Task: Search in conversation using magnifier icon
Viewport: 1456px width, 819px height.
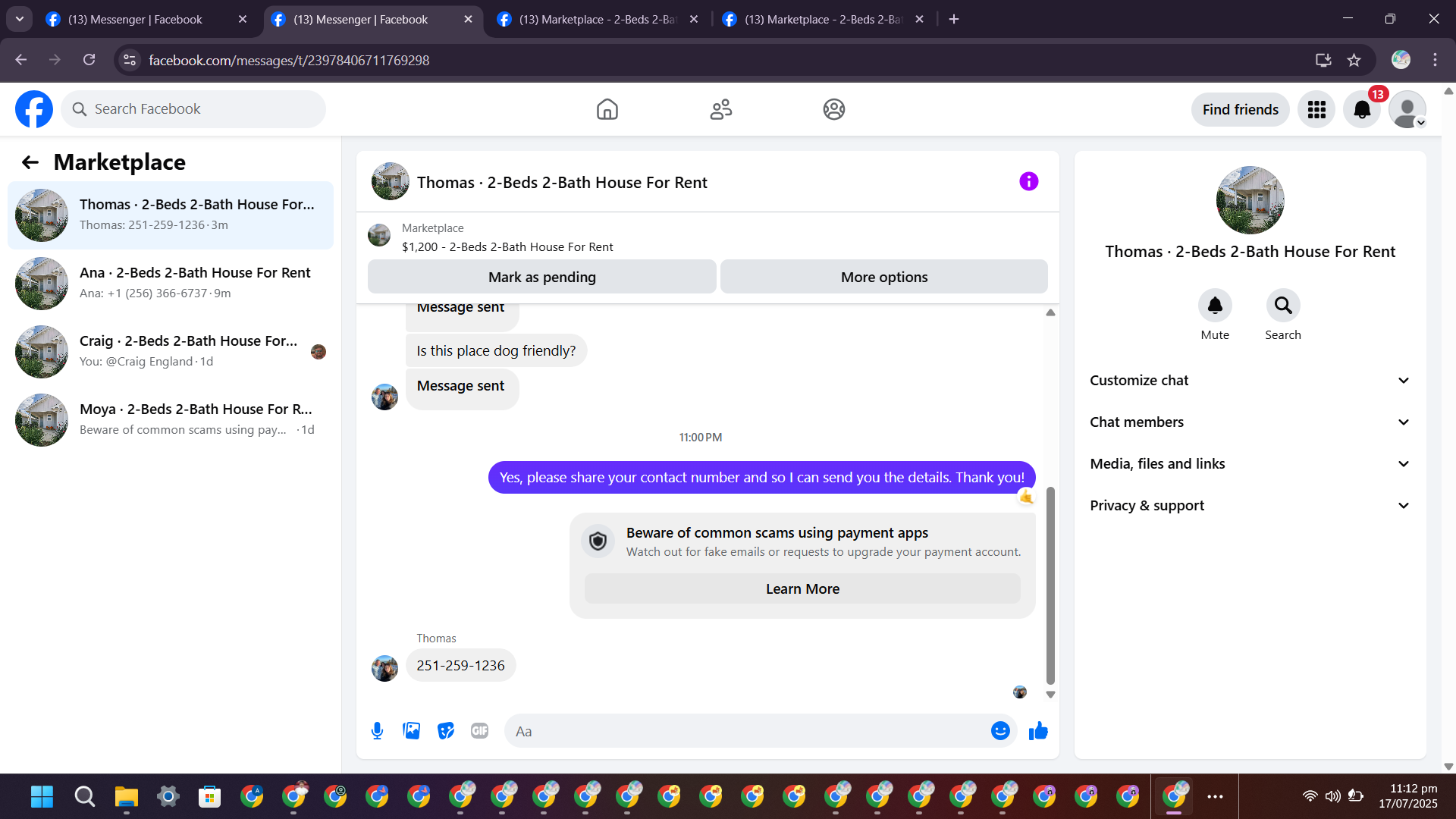Action: [x=1283, y=306]
